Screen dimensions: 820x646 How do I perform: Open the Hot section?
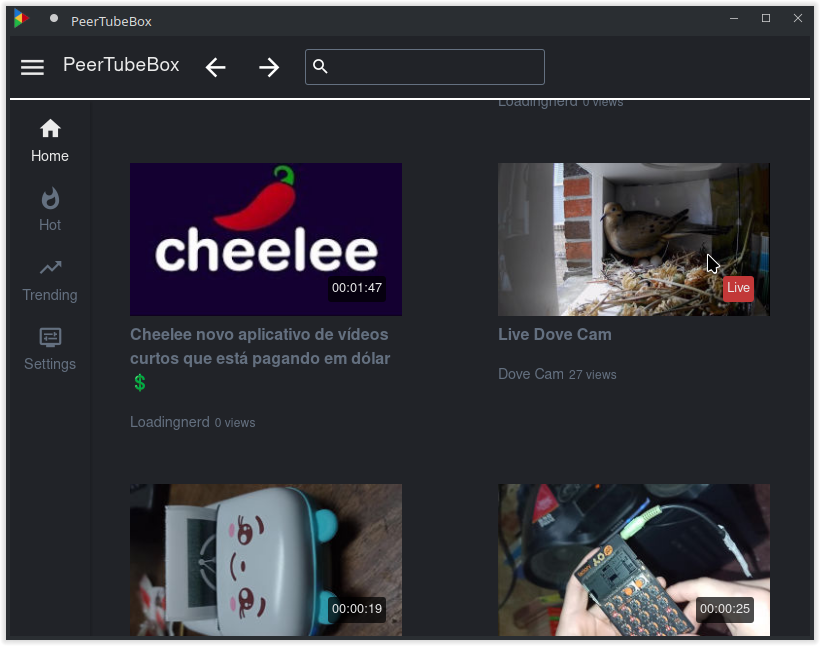[50, 209]
